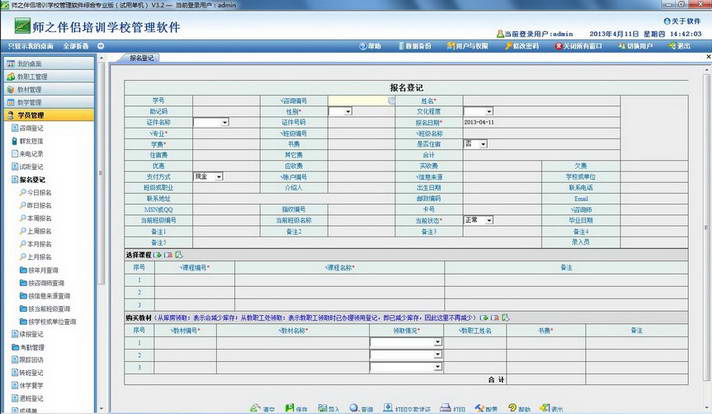Click 报名日期 field showing 2013-04-11
Image resolution: width=712 pixels, height=414 pixels.
click(x=541, y=122)
